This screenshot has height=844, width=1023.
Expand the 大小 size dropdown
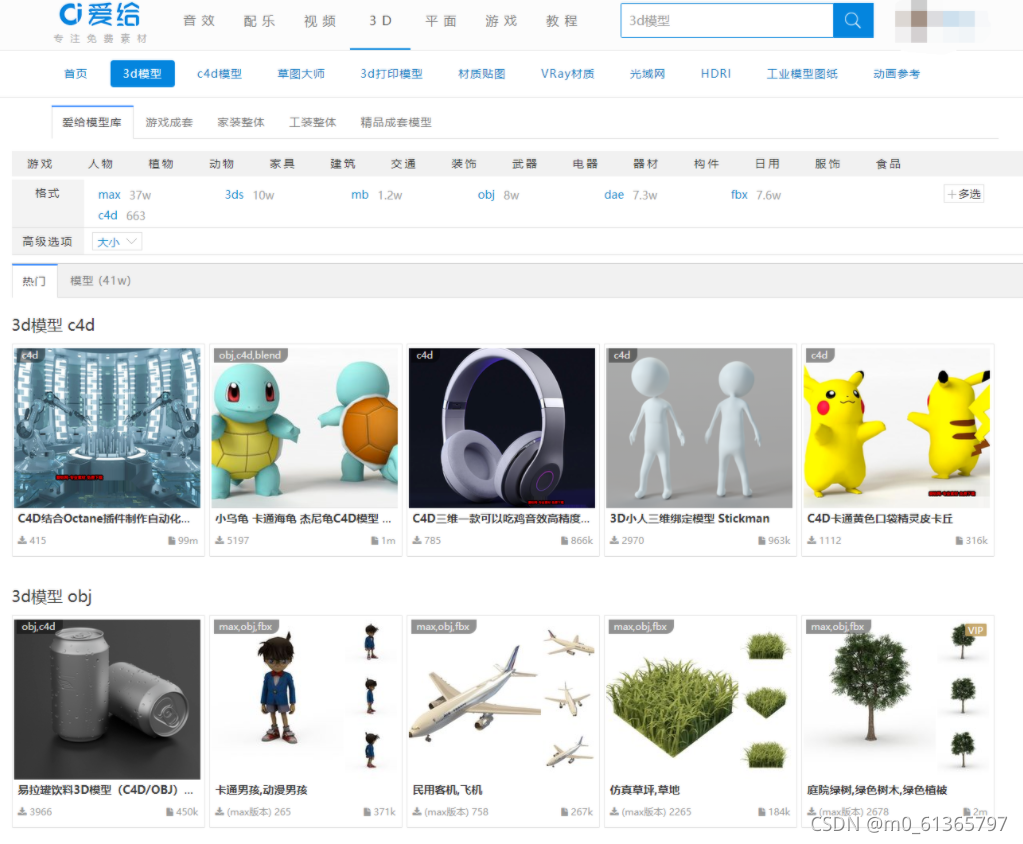pos(117,242)
